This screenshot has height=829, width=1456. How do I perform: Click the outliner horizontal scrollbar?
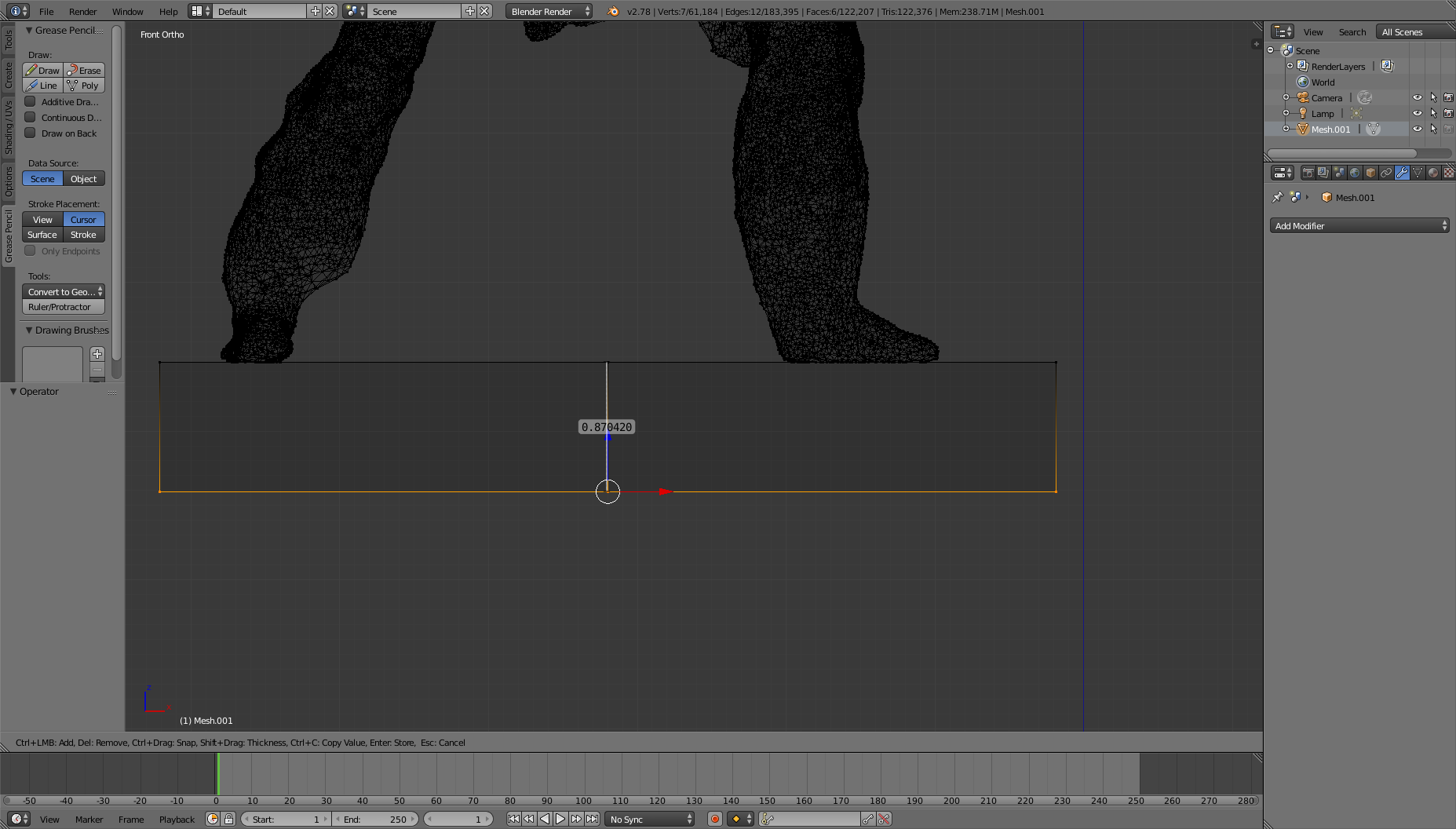1342,153
